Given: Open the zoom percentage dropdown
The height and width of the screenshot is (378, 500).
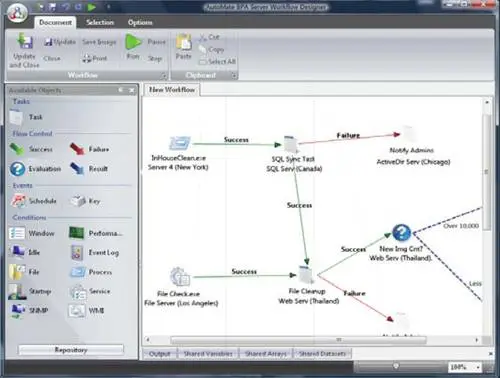Looking at the screenshot, I should click(x=478, y=367).
